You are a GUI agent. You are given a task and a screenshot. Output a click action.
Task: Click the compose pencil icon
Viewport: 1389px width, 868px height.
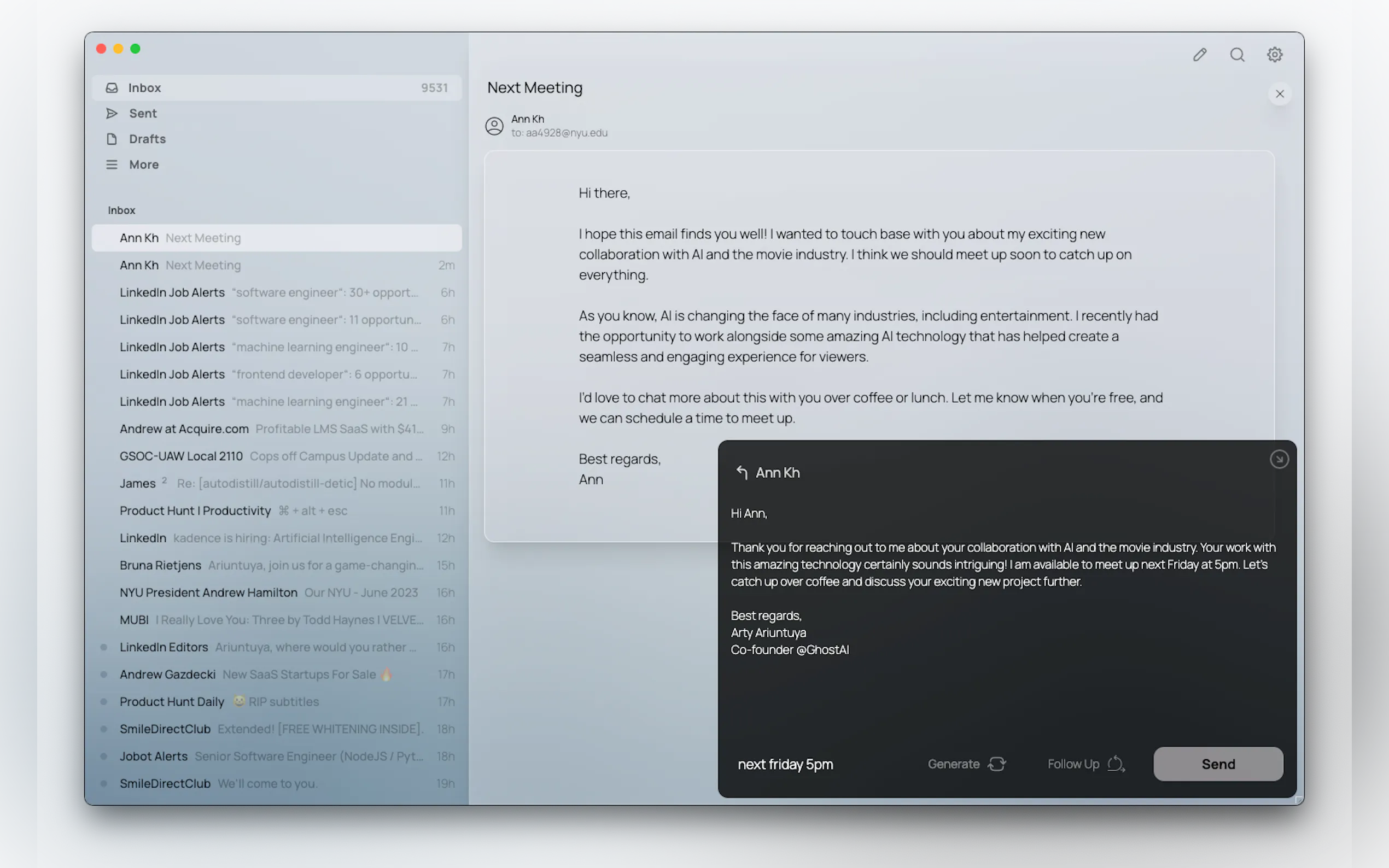pos(1199,55)
